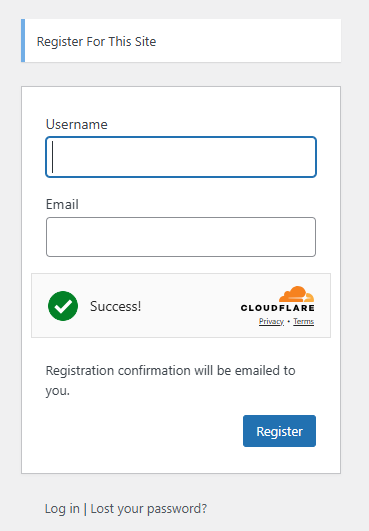Submit the form with Register button
The width and height of the screenshot is (369, 531).
(279, 431)
